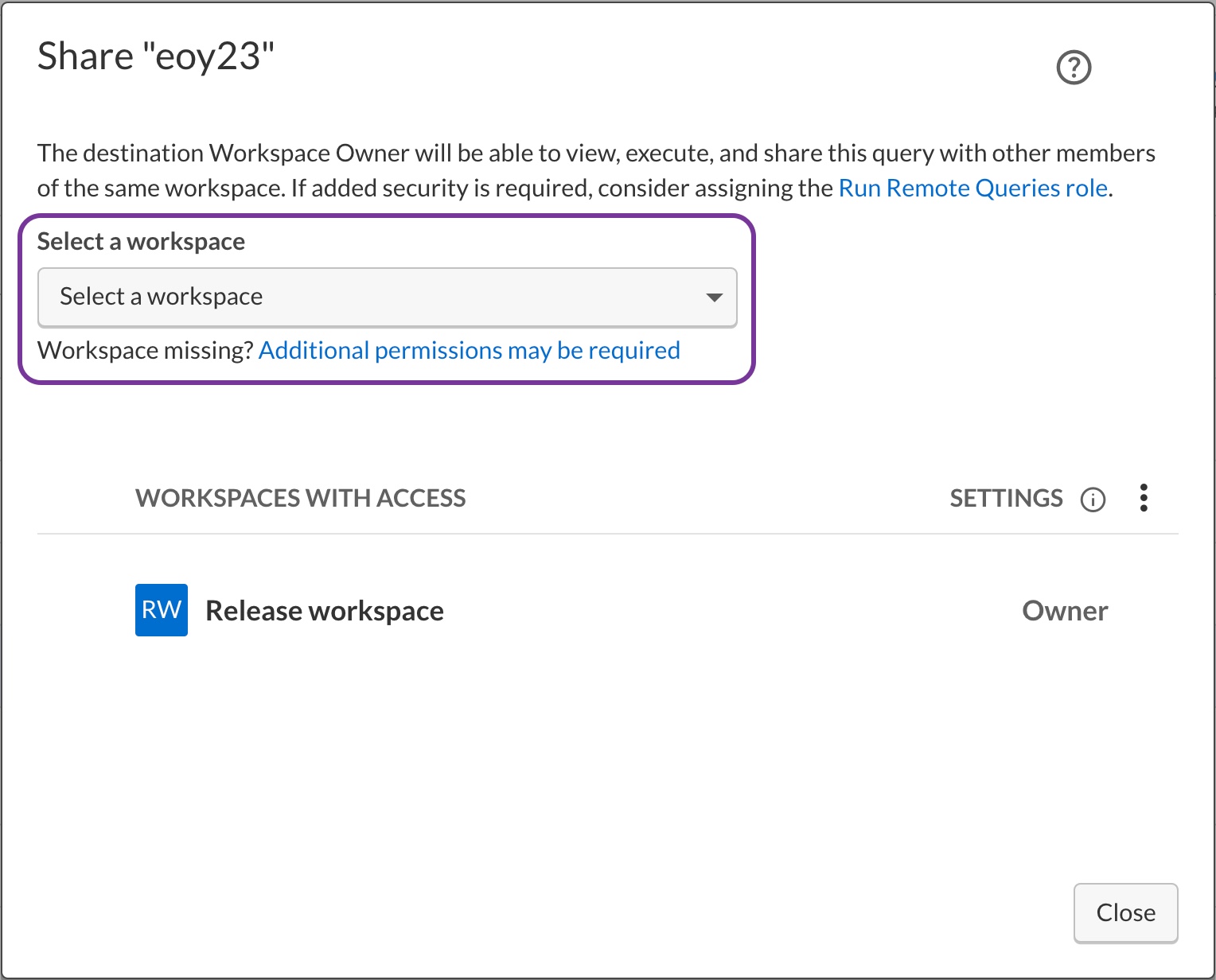The height and width of the screenshot is (980, 1216).
Task: Click the Owner permission label
Action: (x=1065, y=611)
